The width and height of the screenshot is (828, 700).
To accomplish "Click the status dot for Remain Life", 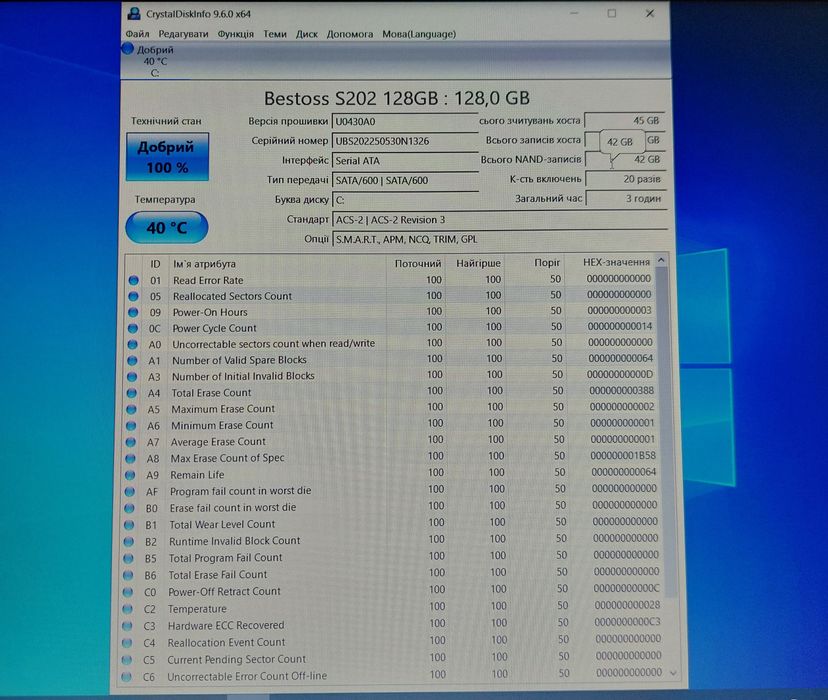I will 130,475.
